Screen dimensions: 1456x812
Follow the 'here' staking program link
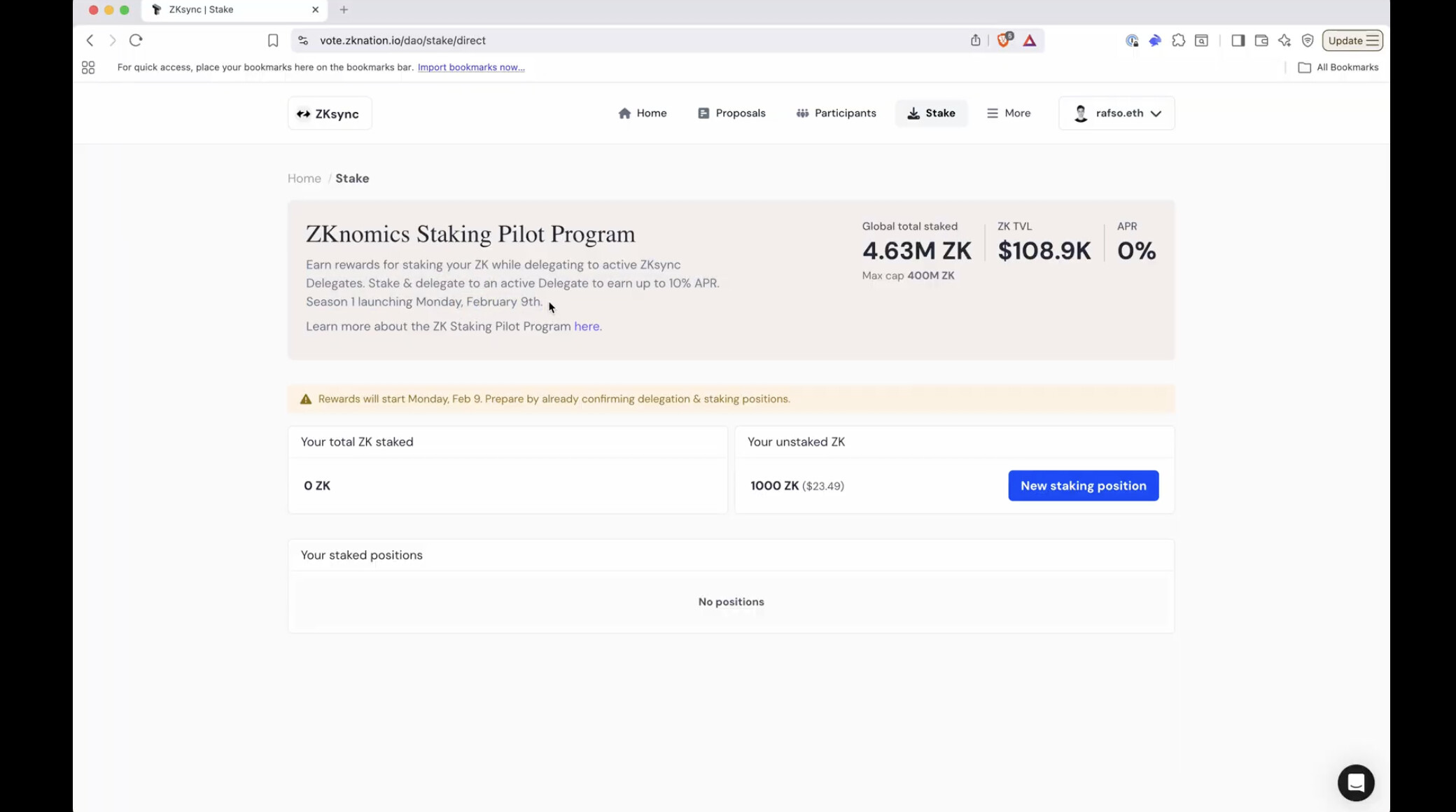point(586,326)
